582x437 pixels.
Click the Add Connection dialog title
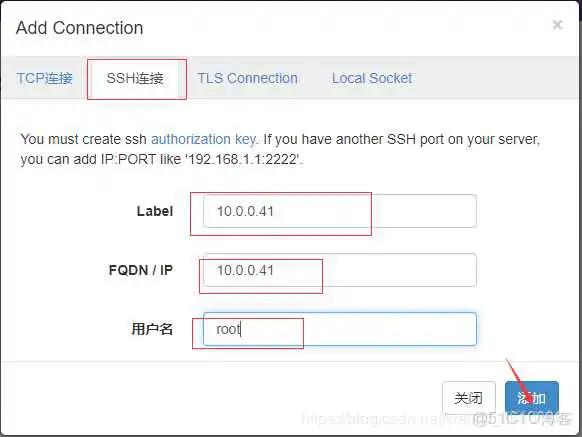(x=79, y=28)
